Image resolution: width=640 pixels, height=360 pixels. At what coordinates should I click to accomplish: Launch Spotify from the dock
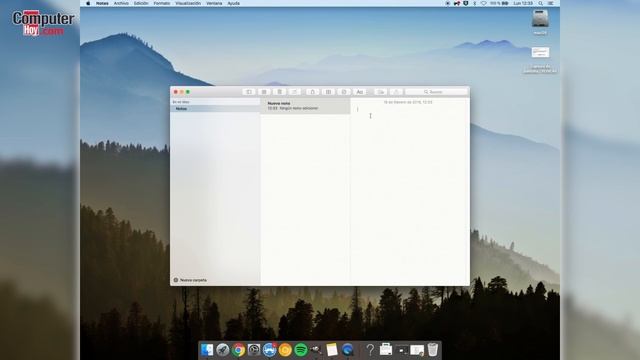(x=301, y=350)
